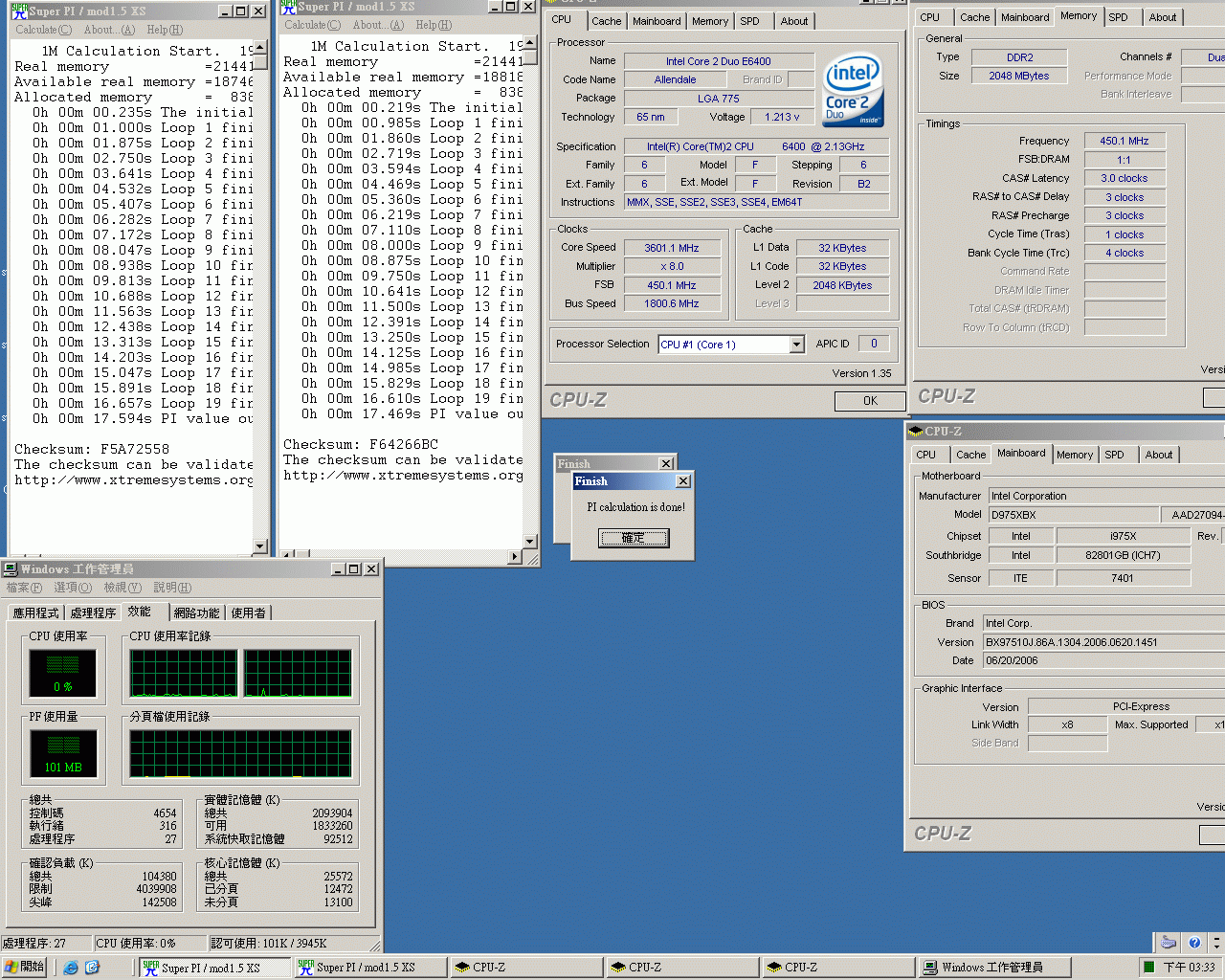Switch to the middle CPU-Z taskbar button
The height and width of the screenshot is (980, 1225).
tap(682, 968)
